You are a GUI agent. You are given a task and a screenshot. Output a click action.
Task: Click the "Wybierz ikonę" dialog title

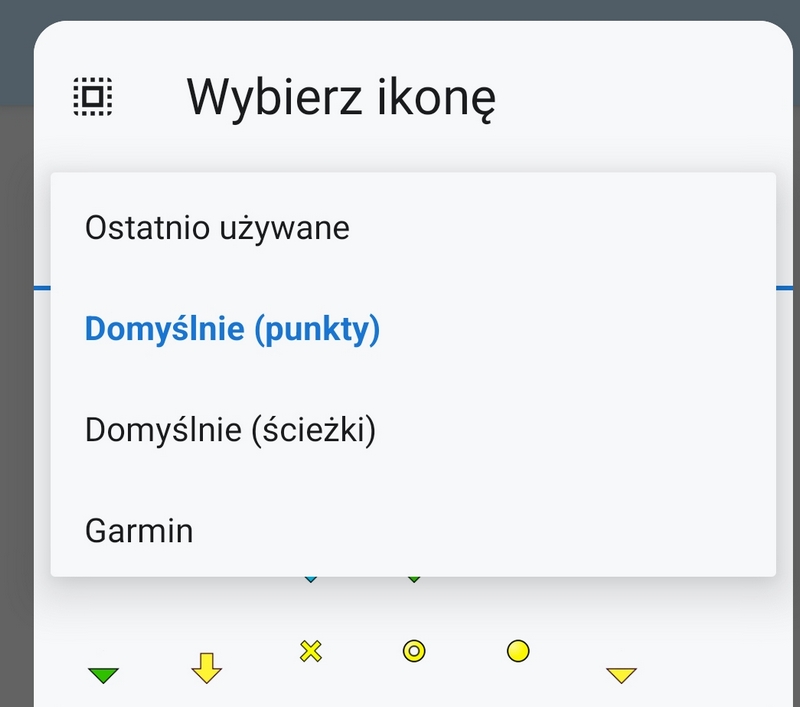point(341,98)
